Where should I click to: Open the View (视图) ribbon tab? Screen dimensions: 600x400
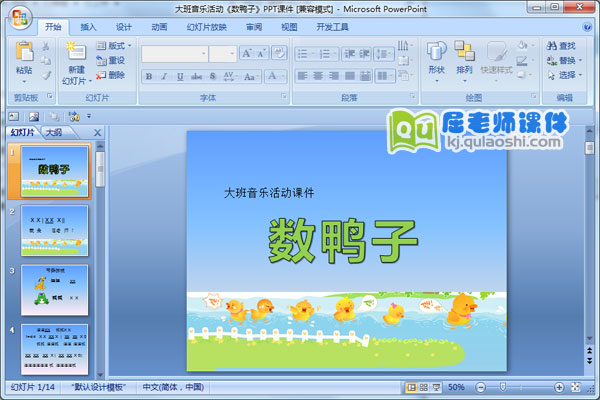pyautogui.click(x=289, y=27)
